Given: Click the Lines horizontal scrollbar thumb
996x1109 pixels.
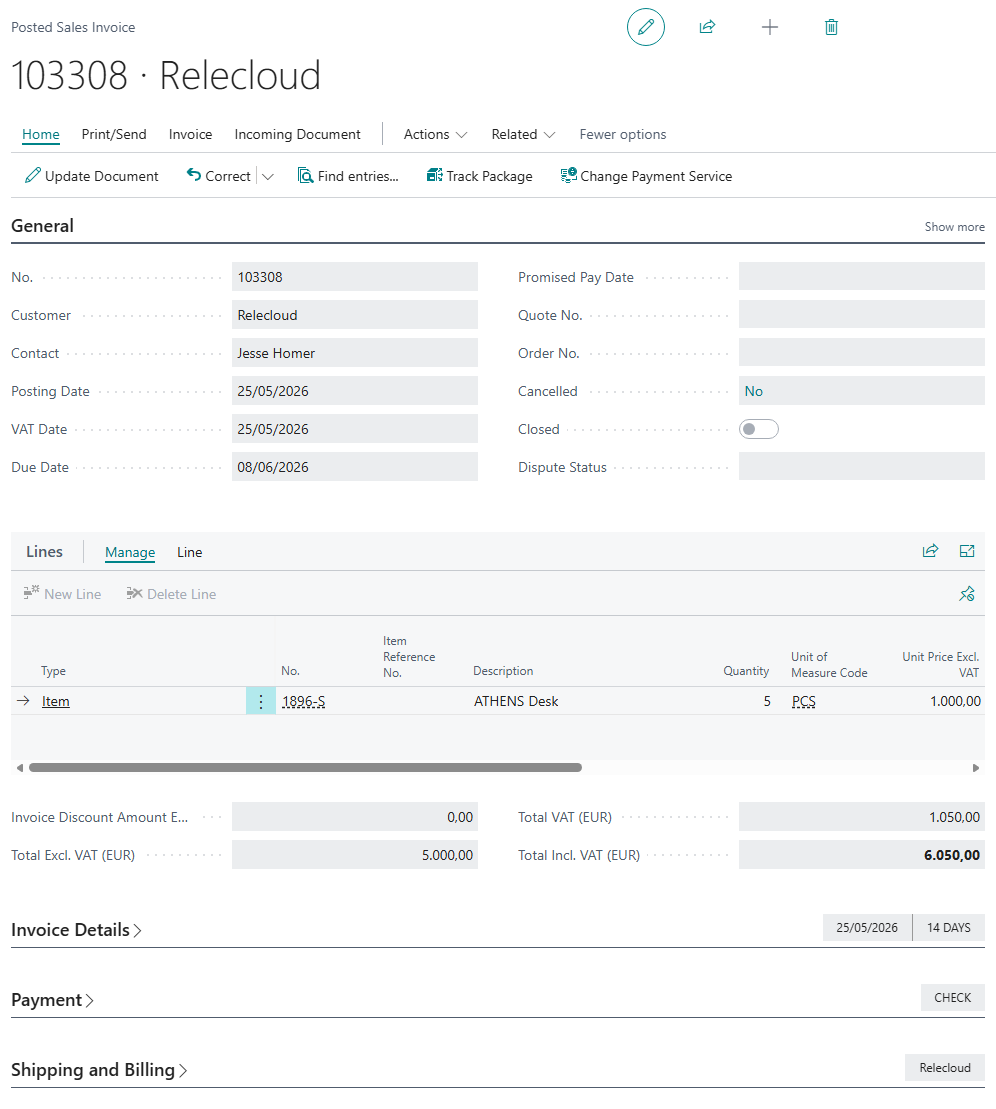Looking at the screenshot, I should tap(305, 767).
